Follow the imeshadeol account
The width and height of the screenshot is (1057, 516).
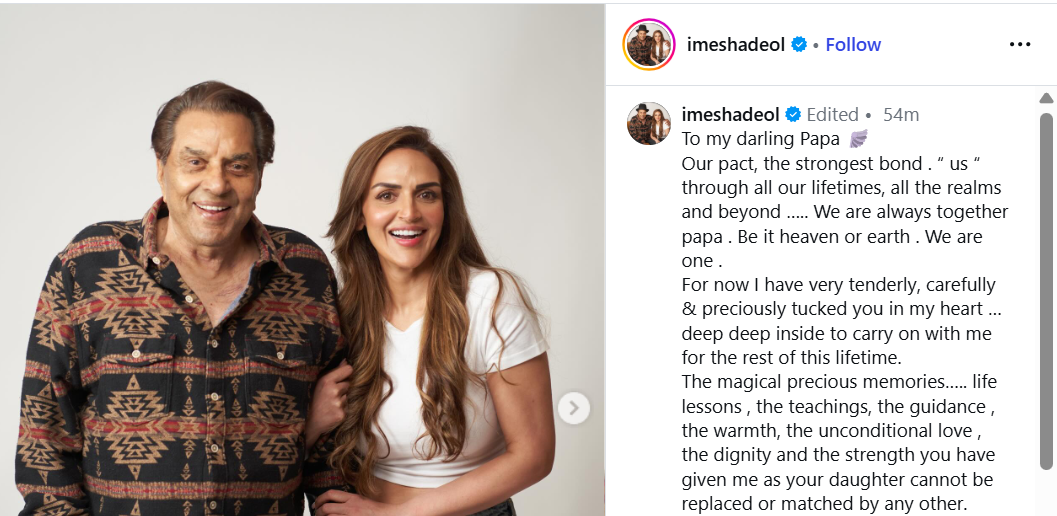tap(853, 45)
